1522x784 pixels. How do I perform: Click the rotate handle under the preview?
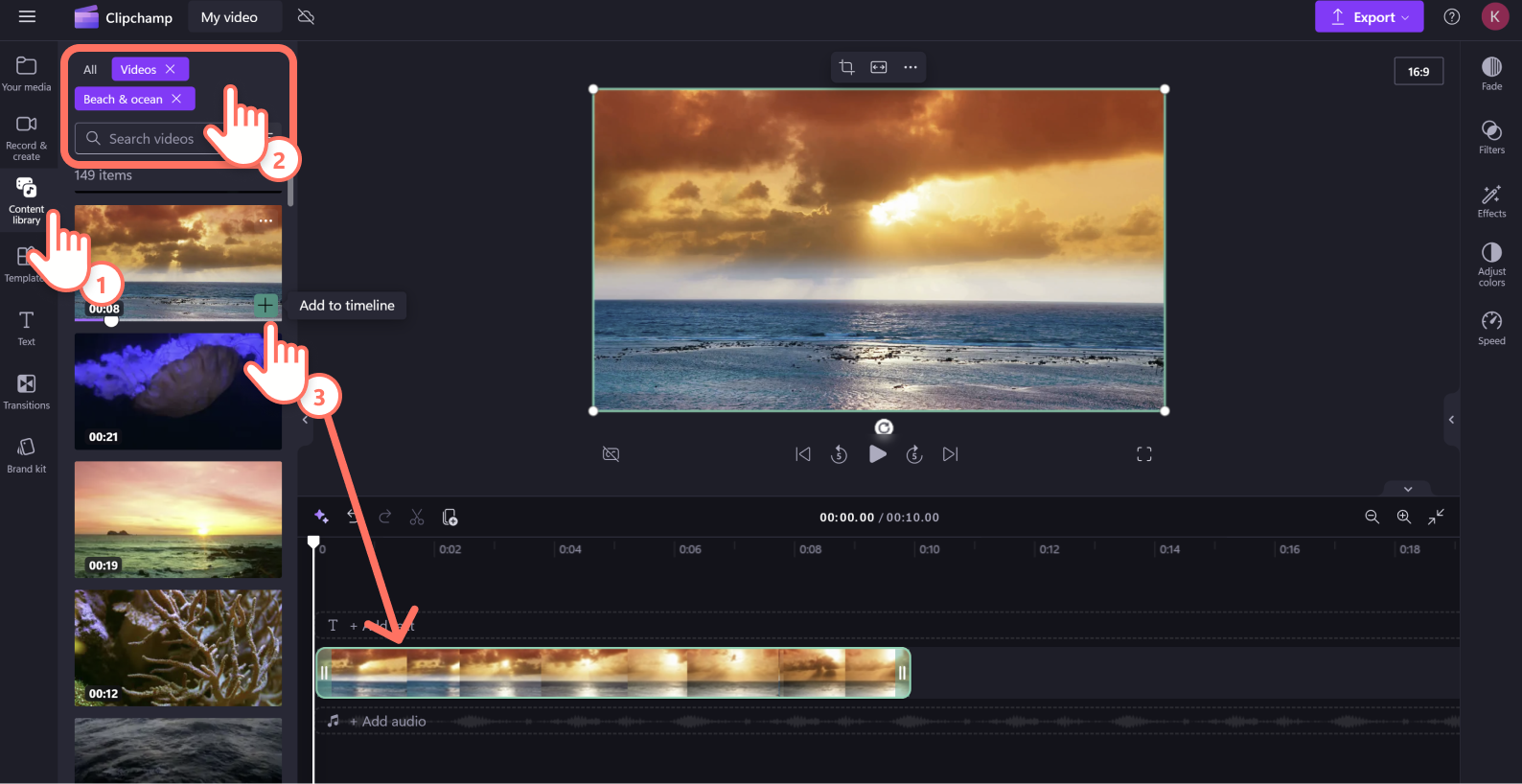click(x=884, y=427)
